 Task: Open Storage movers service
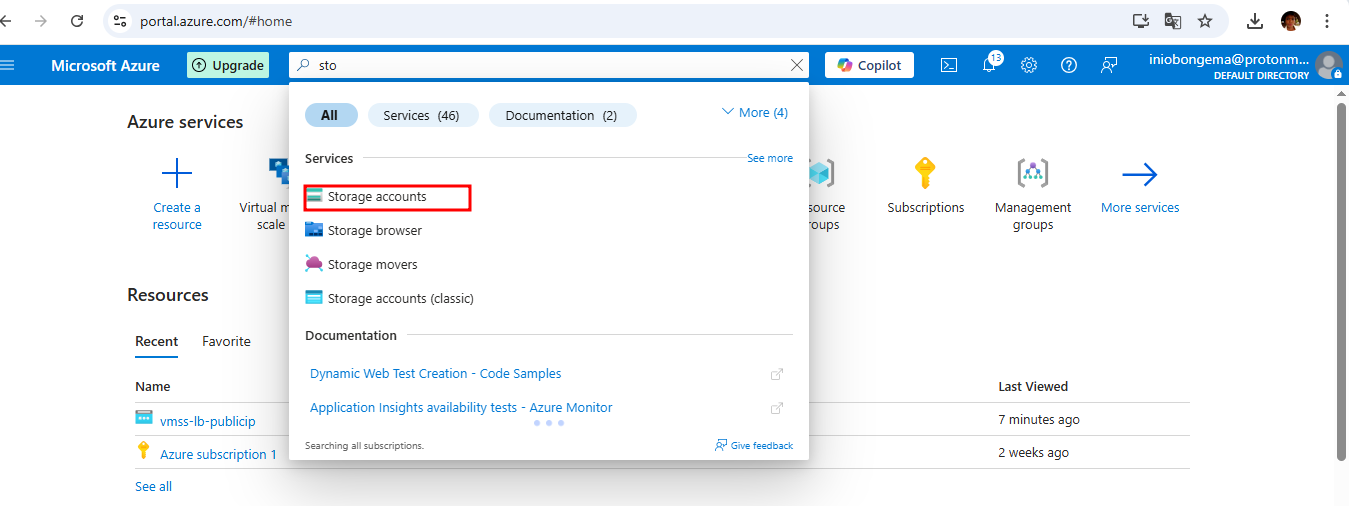point(362,264)
